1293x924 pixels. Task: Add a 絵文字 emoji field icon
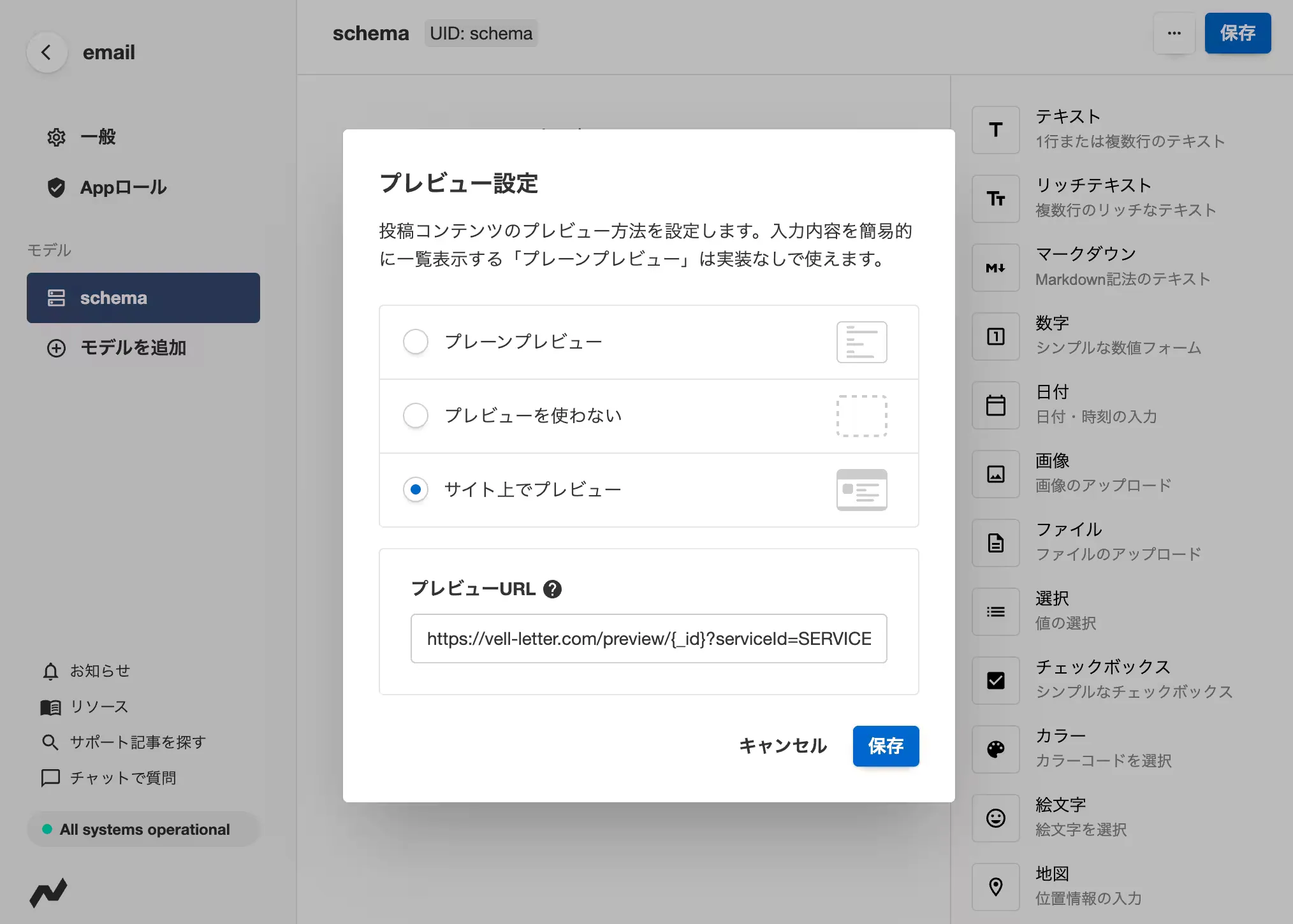coord(996,818)
